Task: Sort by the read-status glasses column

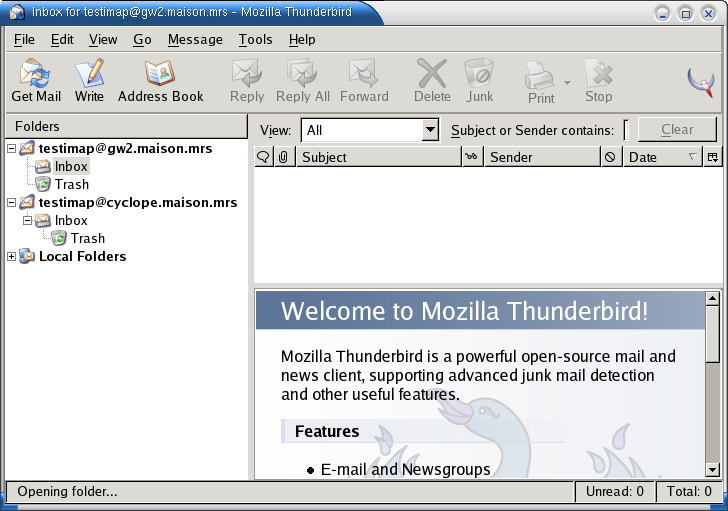Action: pos(472,157)
